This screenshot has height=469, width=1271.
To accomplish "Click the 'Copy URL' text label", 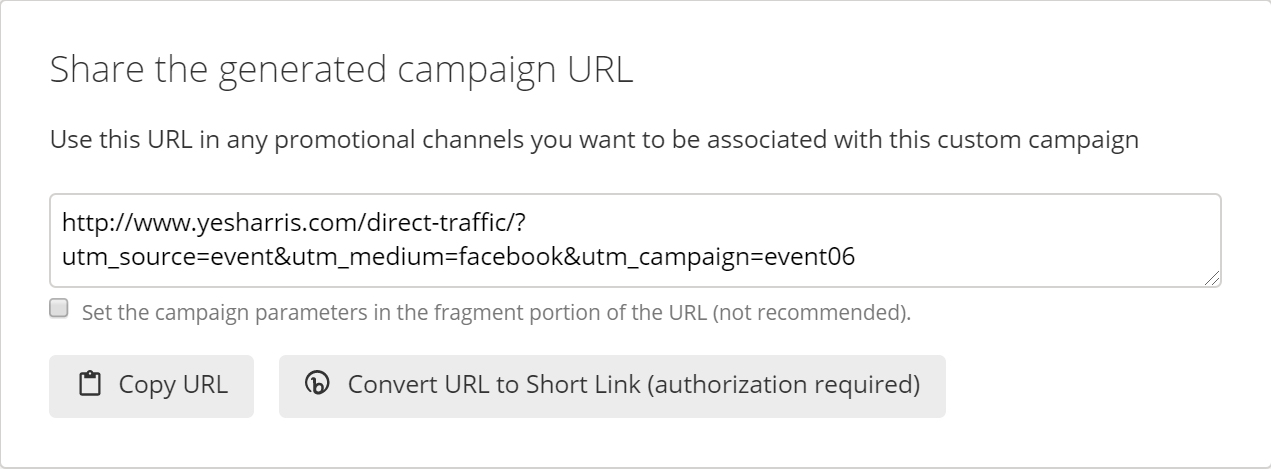I will click(x=173, y=385).
